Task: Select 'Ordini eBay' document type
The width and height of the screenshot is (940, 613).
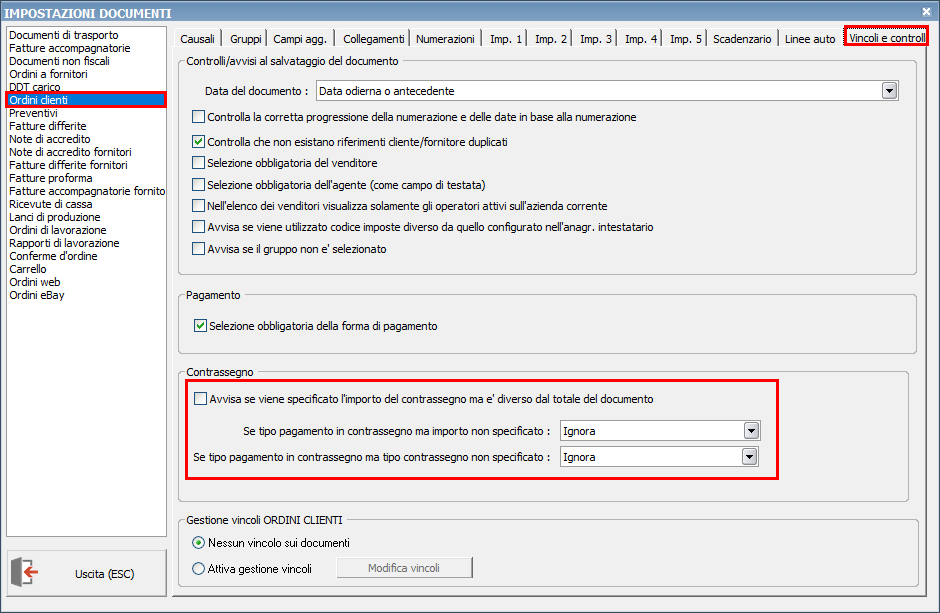Action: tap(37, 295)
